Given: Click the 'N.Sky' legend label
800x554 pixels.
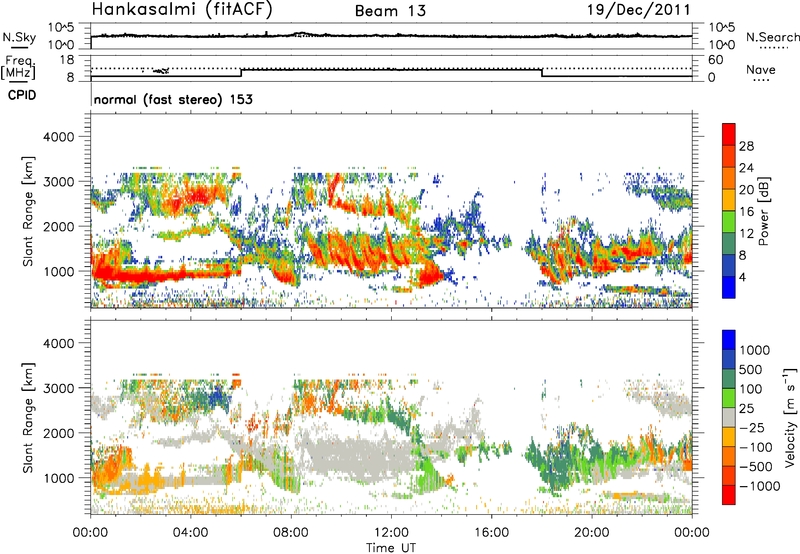Looking at the screenshot, I should coord(19,37).
